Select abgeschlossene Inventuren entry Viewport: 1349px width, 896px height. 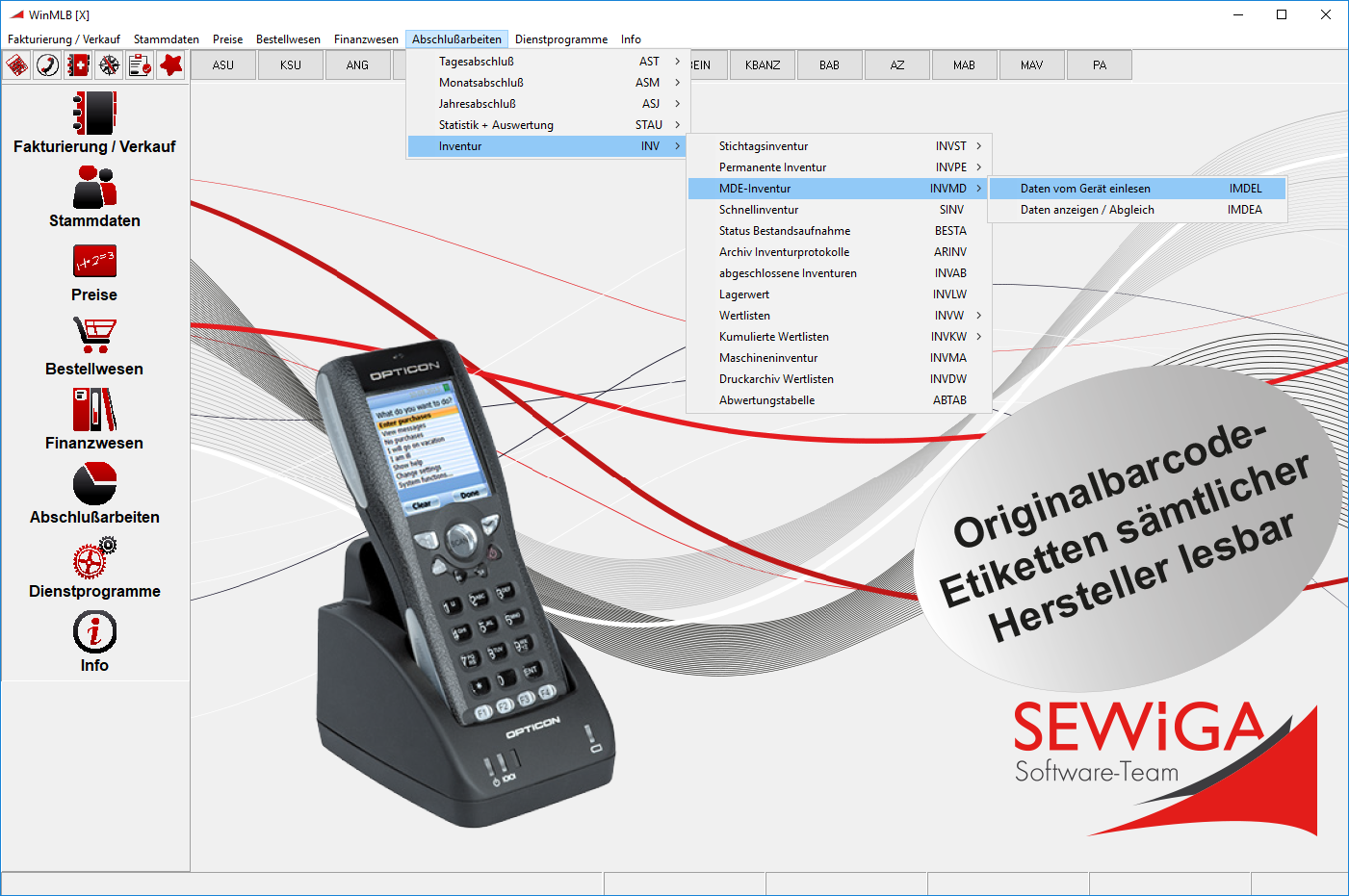839,273
